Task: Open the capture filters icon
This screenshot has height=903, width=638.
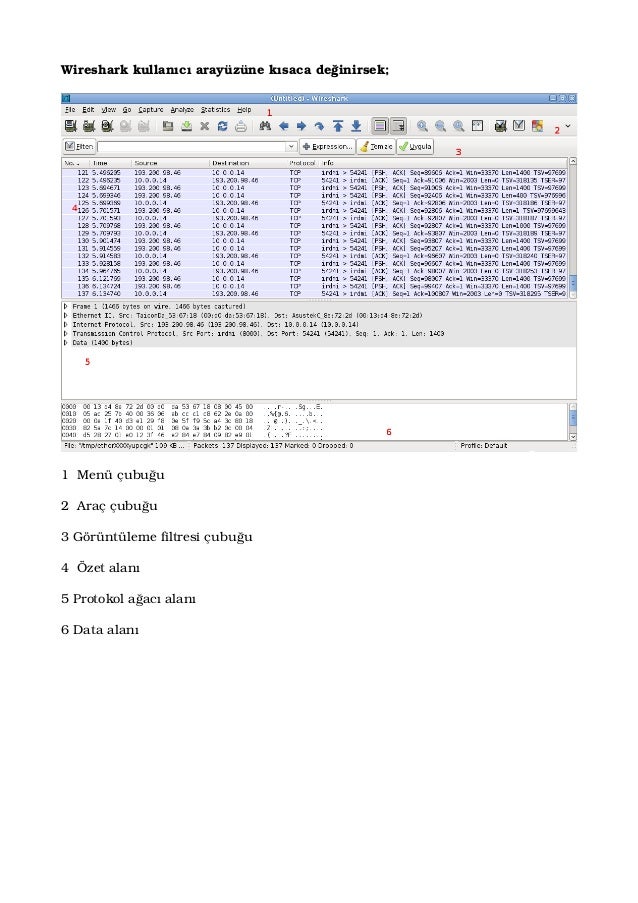Action: pyautogui.click(x=500, y=126)
